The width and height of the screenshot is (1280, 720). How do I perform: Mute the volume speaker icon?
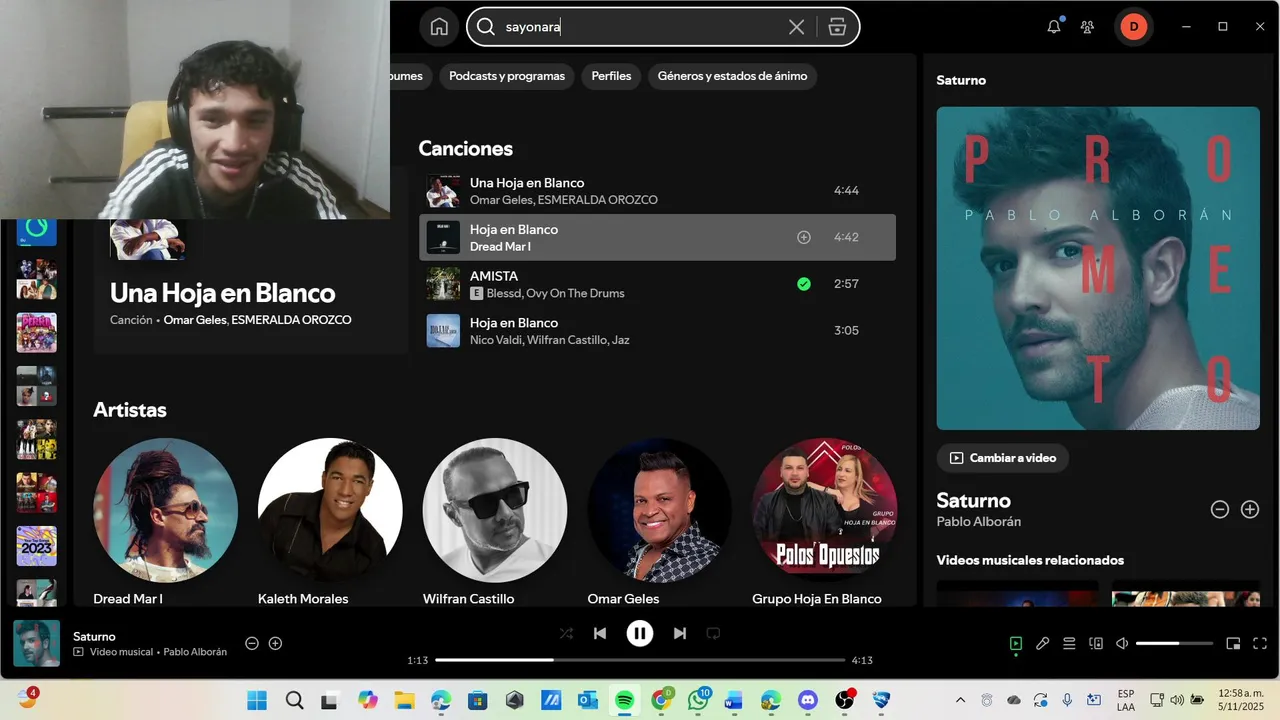pos(1122,644)
